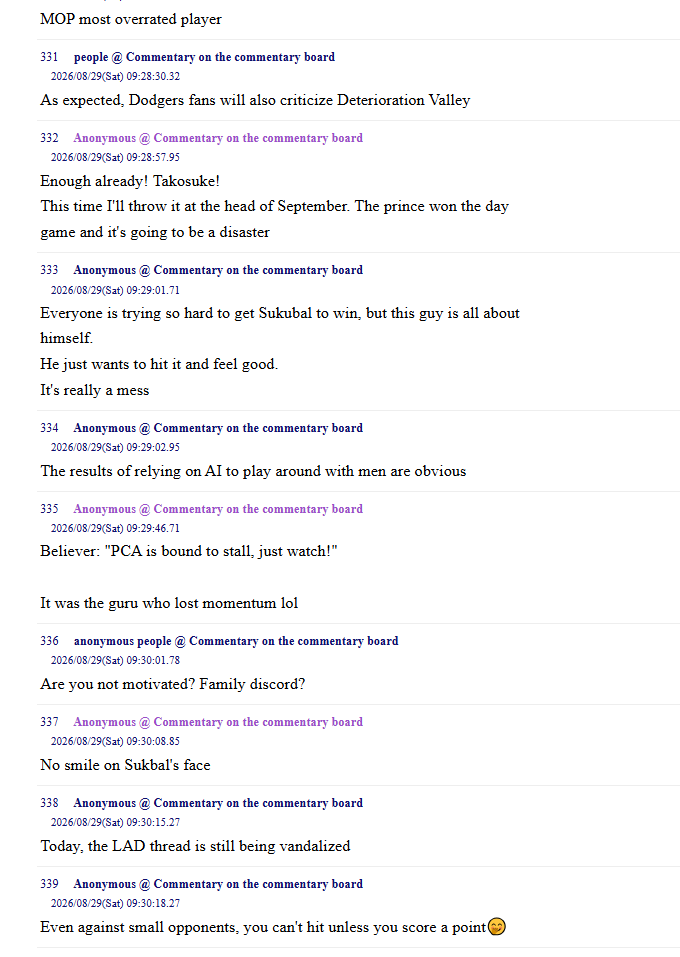Click post number 334
Viewport: 680px width, 957px height.
point(49,428)
